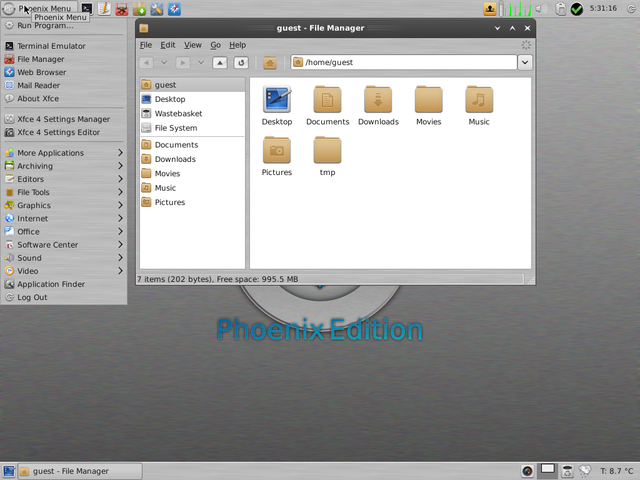The image size is (640, 480).
Task: Select About Xfce menu entry
Action: click(x=64, y=98)
